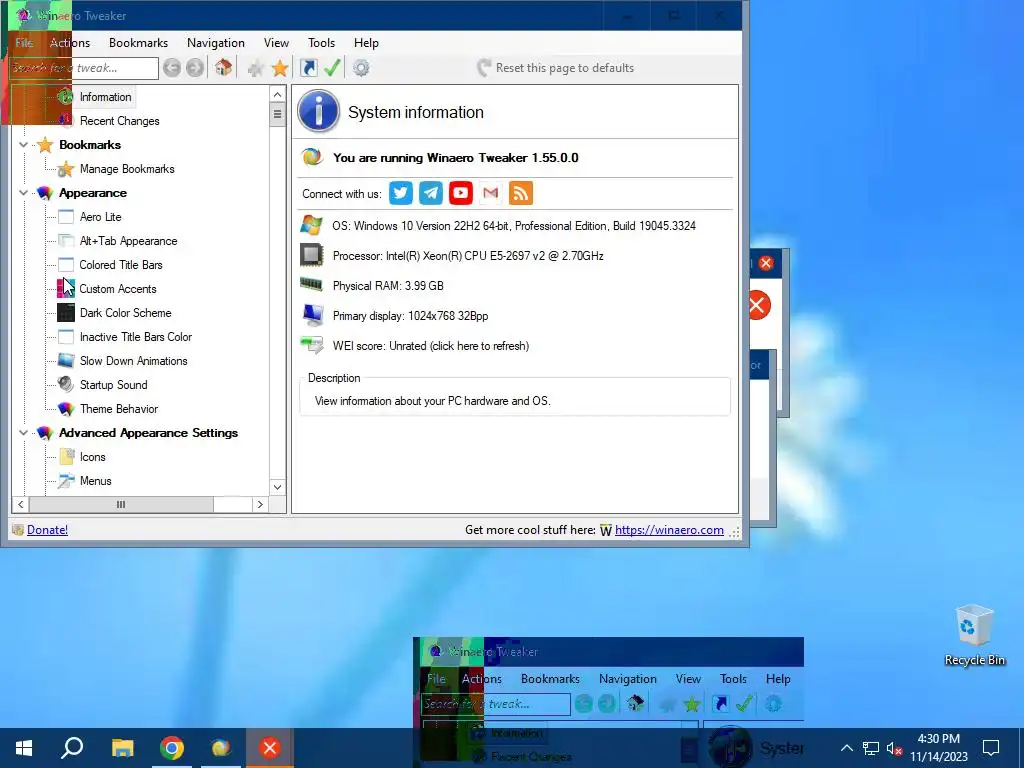Select Custom Accents tree item

point(118,289)
